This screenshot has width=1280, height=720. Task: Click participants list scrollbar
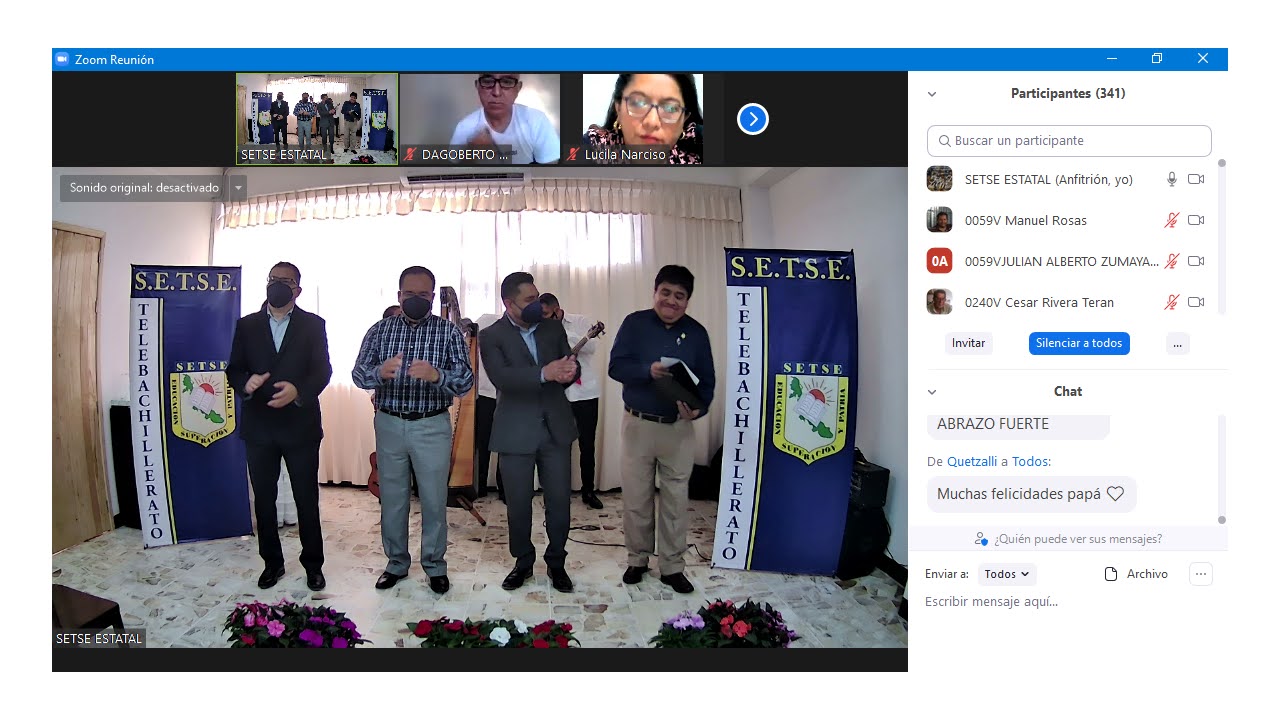point(1221,236)
